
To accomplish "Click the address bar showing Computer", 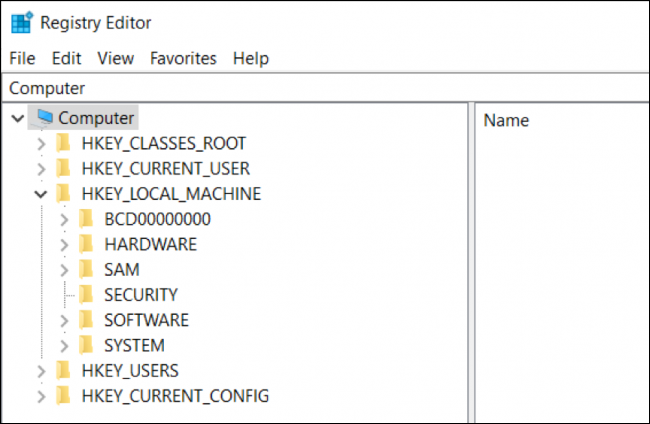I will 300,88.
